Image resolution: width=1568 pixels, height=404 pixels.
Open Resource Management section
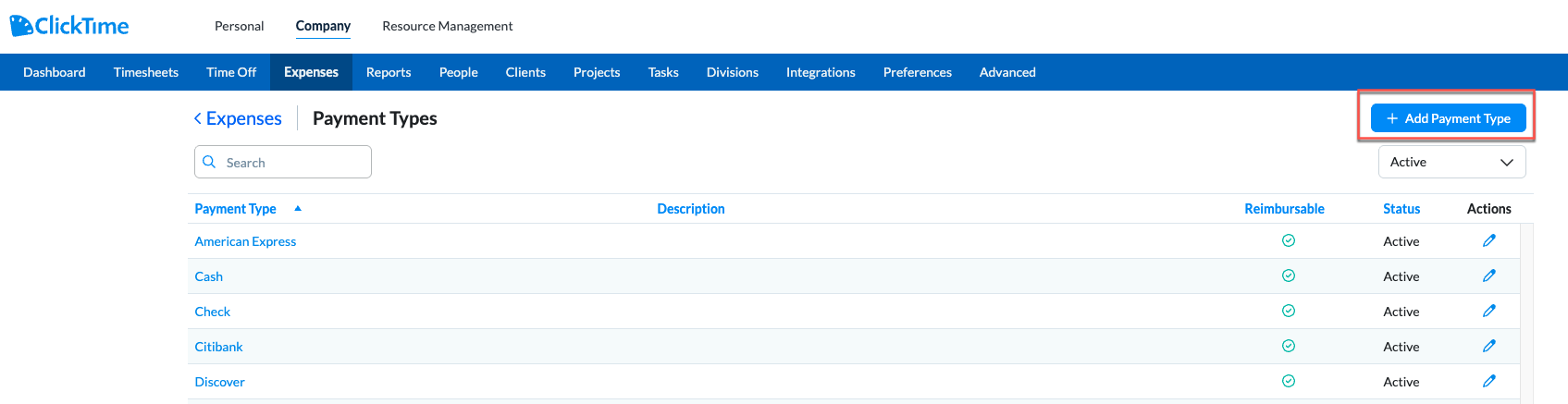pos(447,26)
